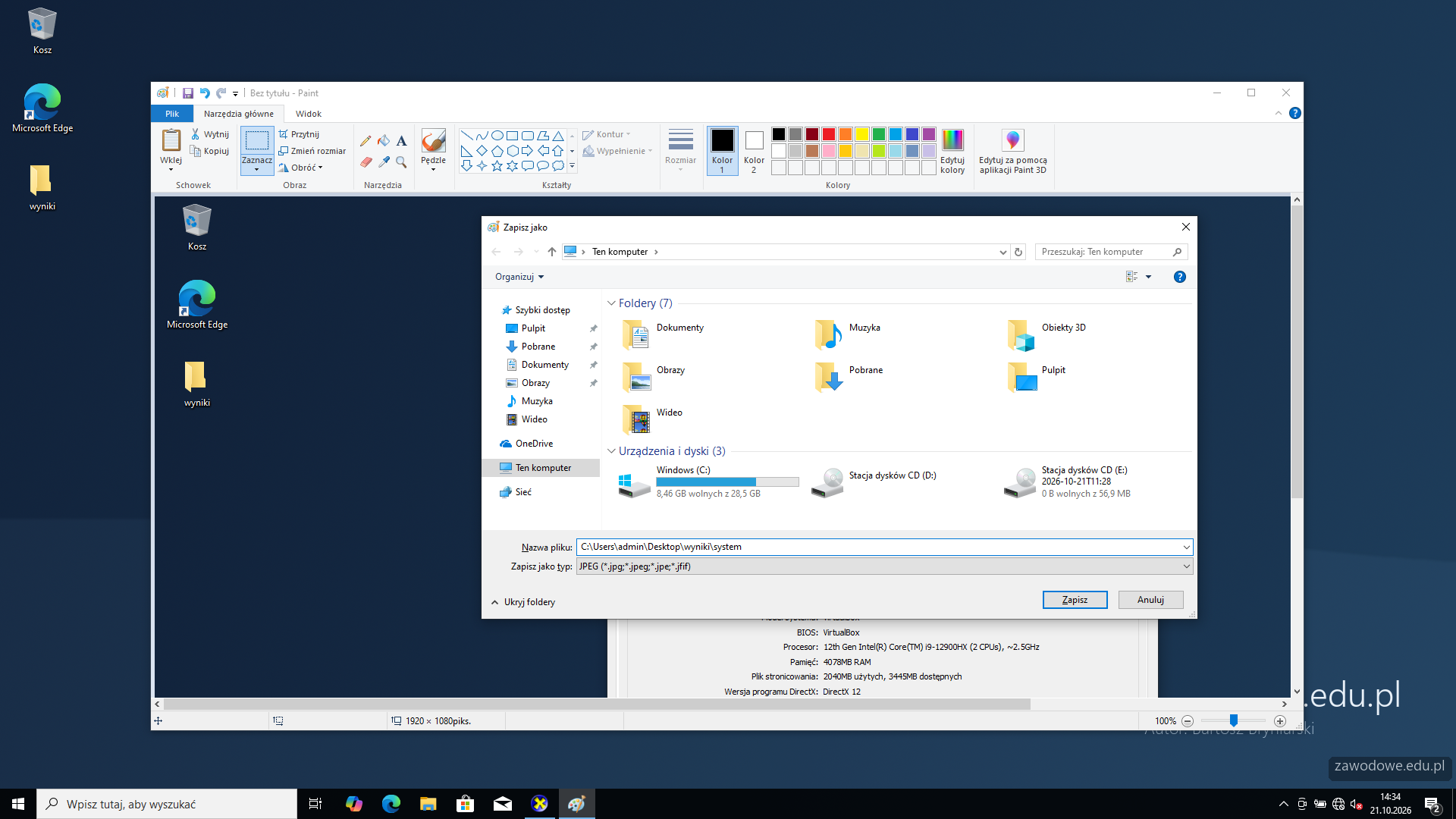Click the Nazwa pliku input field
Image resolution: width=1456 pixels, height=819 pixels.
884,547
